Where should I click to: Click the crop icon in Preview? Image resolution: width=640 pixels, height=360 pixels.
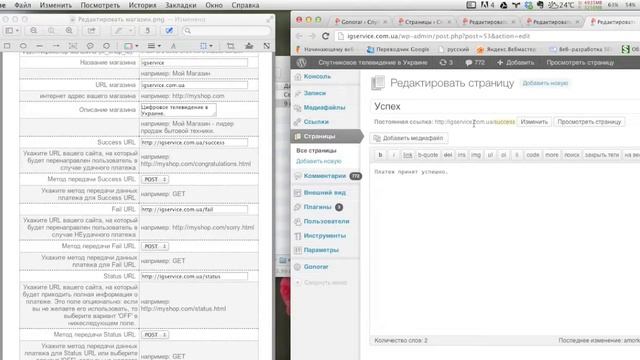pyautogui.click(x=231, y=46)
